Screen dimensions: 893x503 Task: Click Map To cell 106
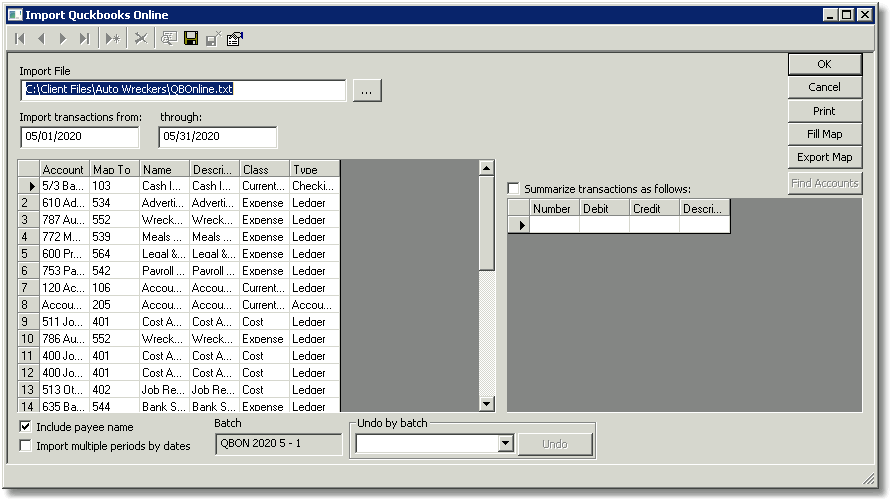coord(114,288)
